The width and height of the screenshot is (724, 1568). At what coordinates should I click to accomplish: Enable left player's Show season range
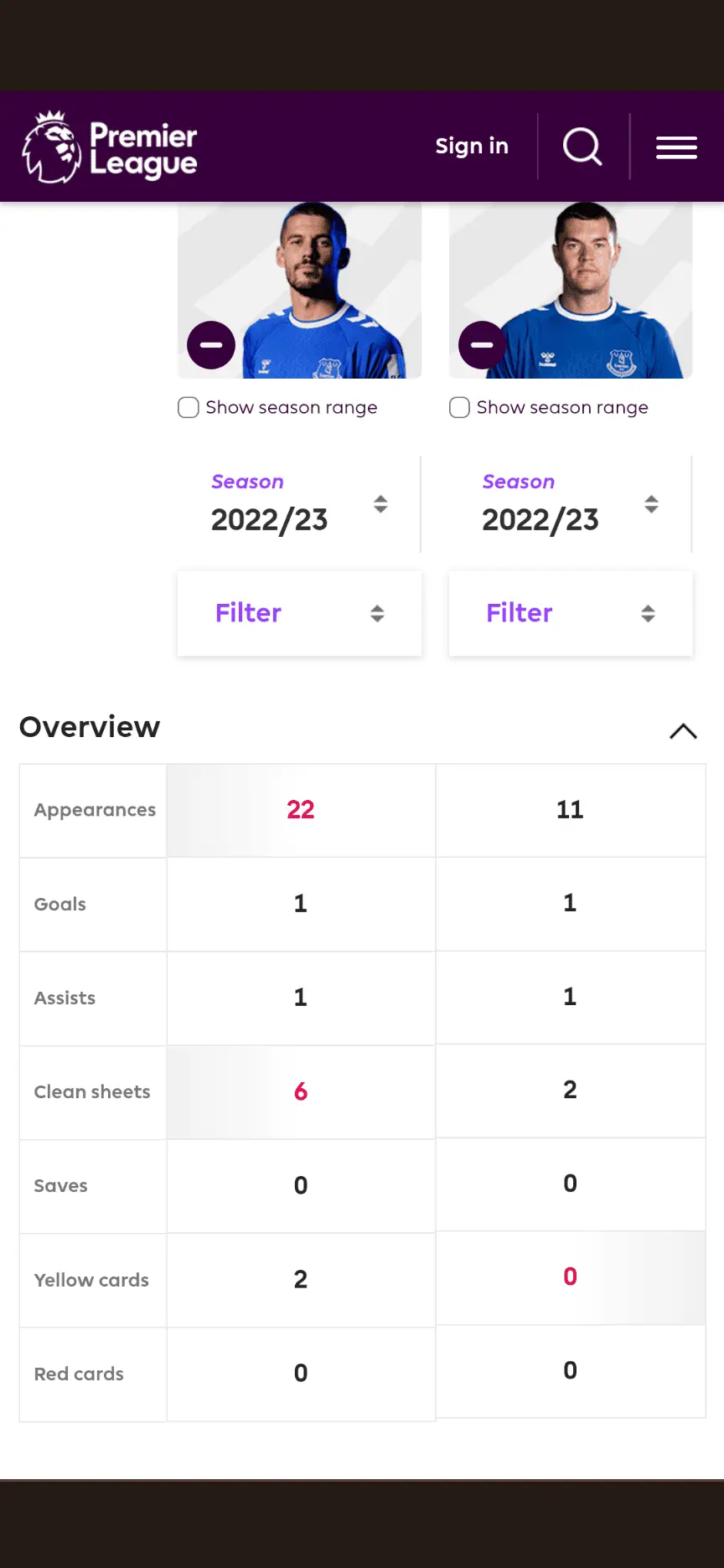[x=189, y=408]
